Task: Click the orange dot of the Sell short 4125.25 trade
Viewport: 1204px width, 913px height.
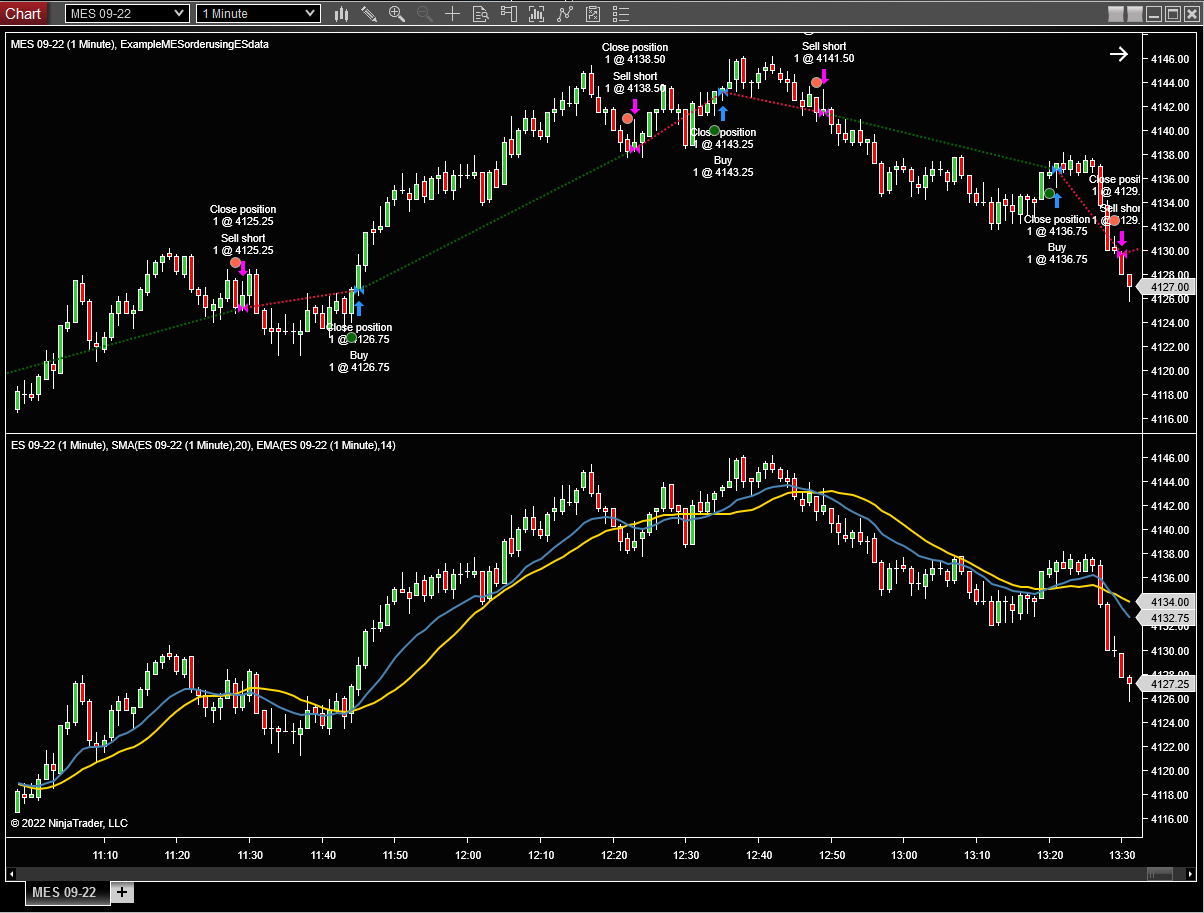Action: pos(236,263)
